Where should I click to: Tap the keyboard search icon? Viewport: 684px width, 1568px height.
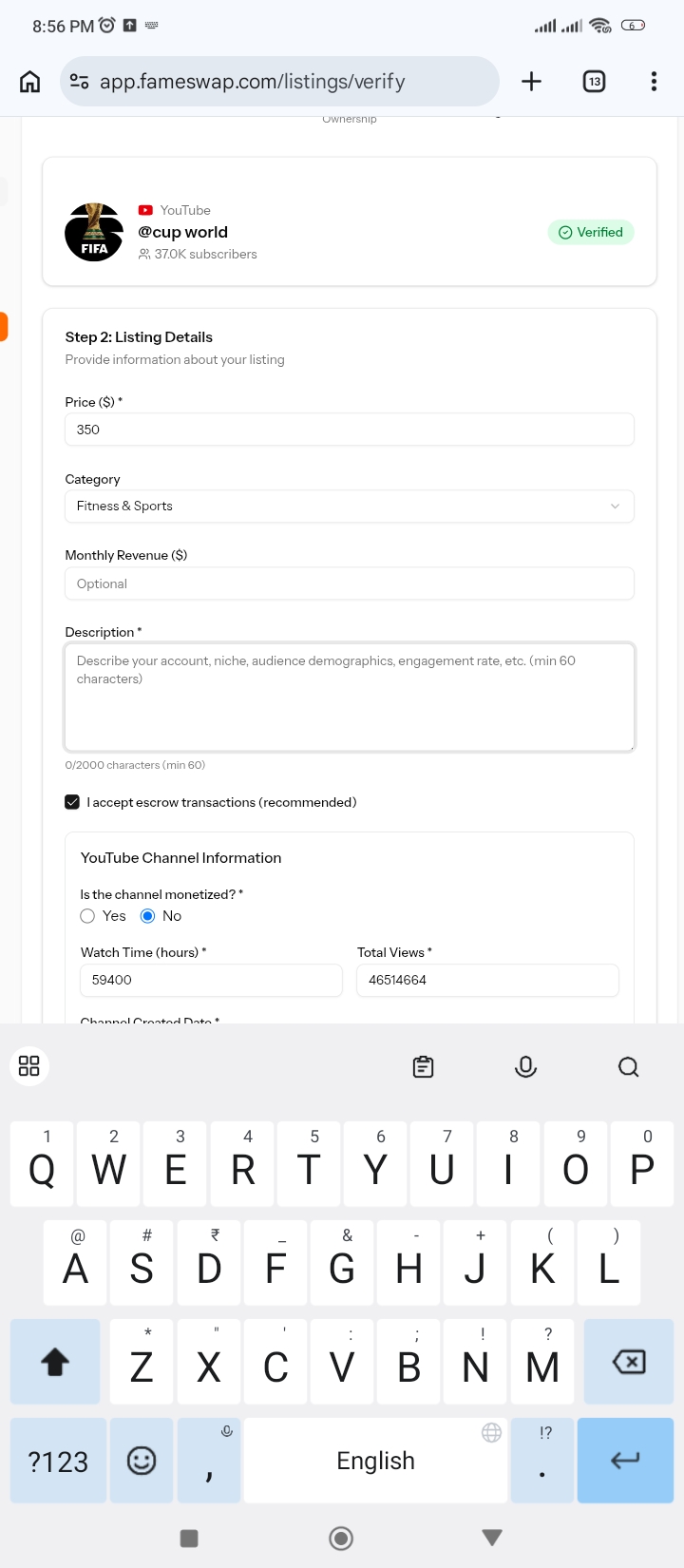click(628, 1066)
